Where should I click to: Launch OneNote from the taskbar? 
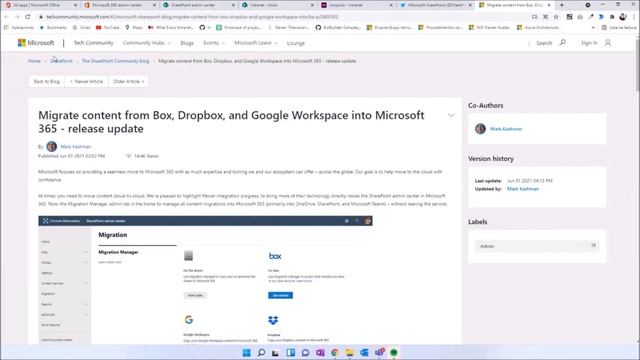pos(320,353)
